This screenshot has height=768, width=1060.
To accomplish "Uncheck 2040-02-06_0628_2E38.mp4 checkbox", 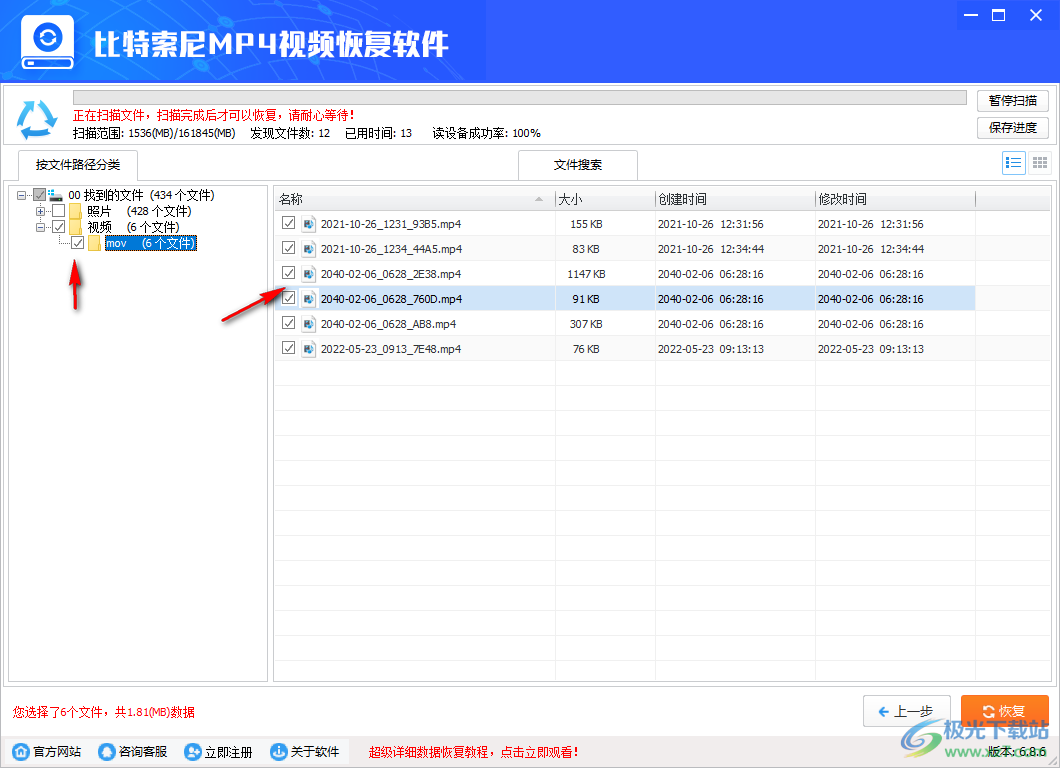I will tap(289, 273).
